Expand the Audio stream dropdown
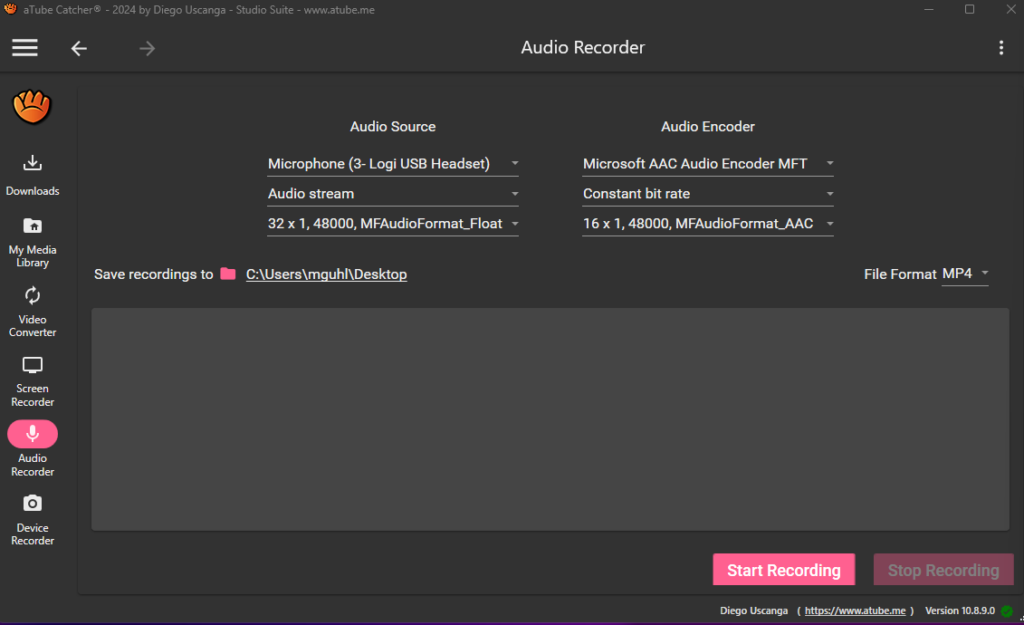The width and height of the screenshot is (1024, 625). pyautogui.click(x=392, y=194)
